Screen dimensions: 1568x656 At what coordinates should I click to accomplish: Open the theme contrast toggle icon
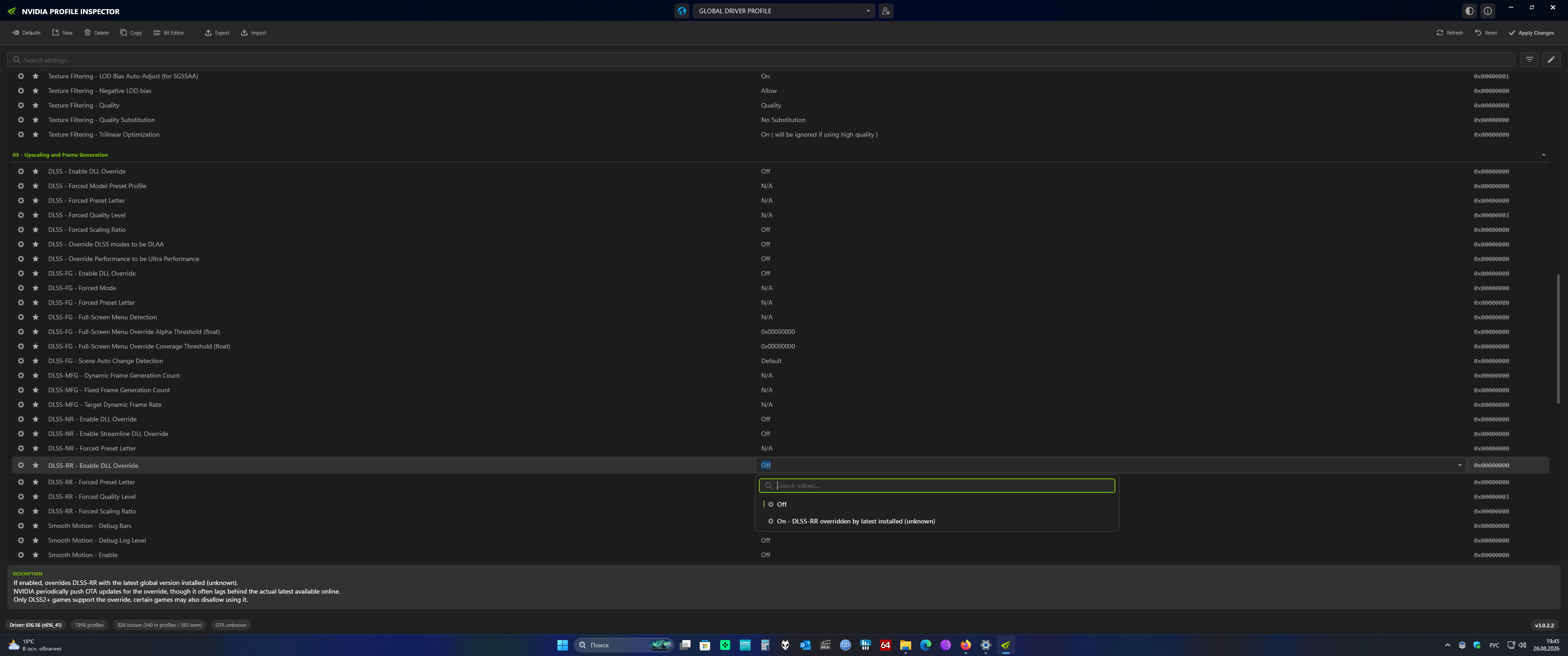1470,11
